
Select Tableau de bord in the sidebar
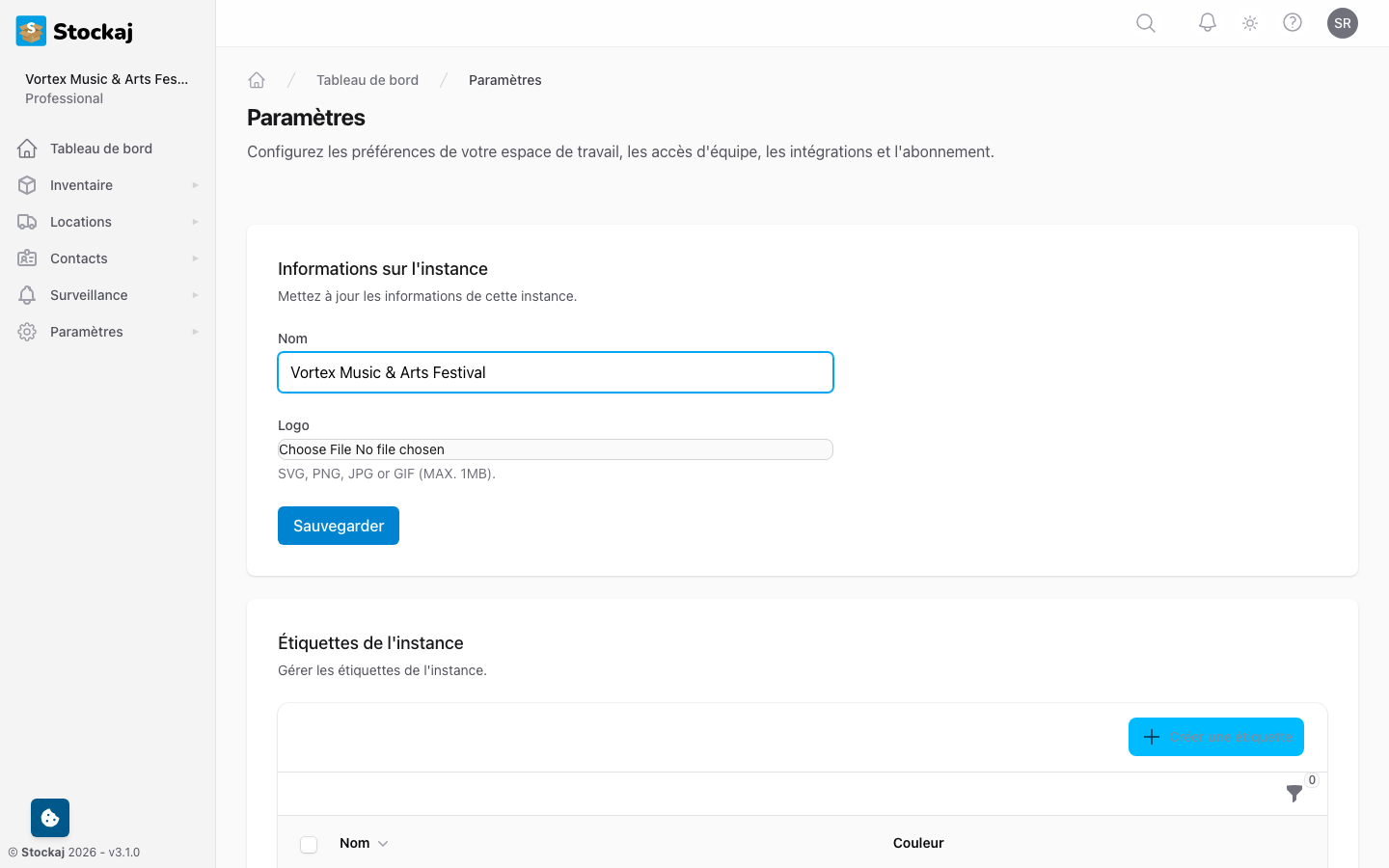(99, 148)
